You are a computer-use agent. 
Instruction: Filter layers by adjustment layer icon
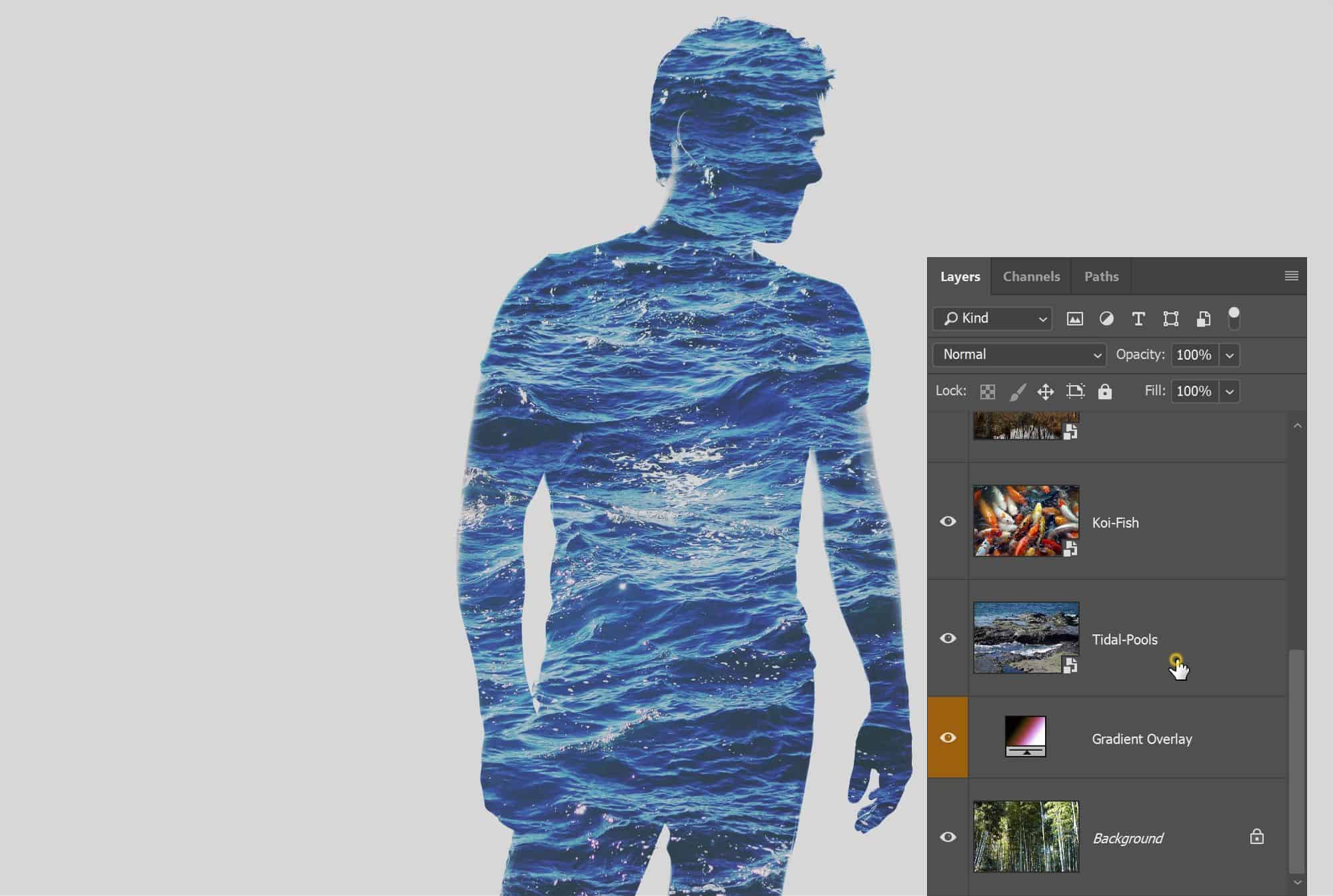[1106, 319]
